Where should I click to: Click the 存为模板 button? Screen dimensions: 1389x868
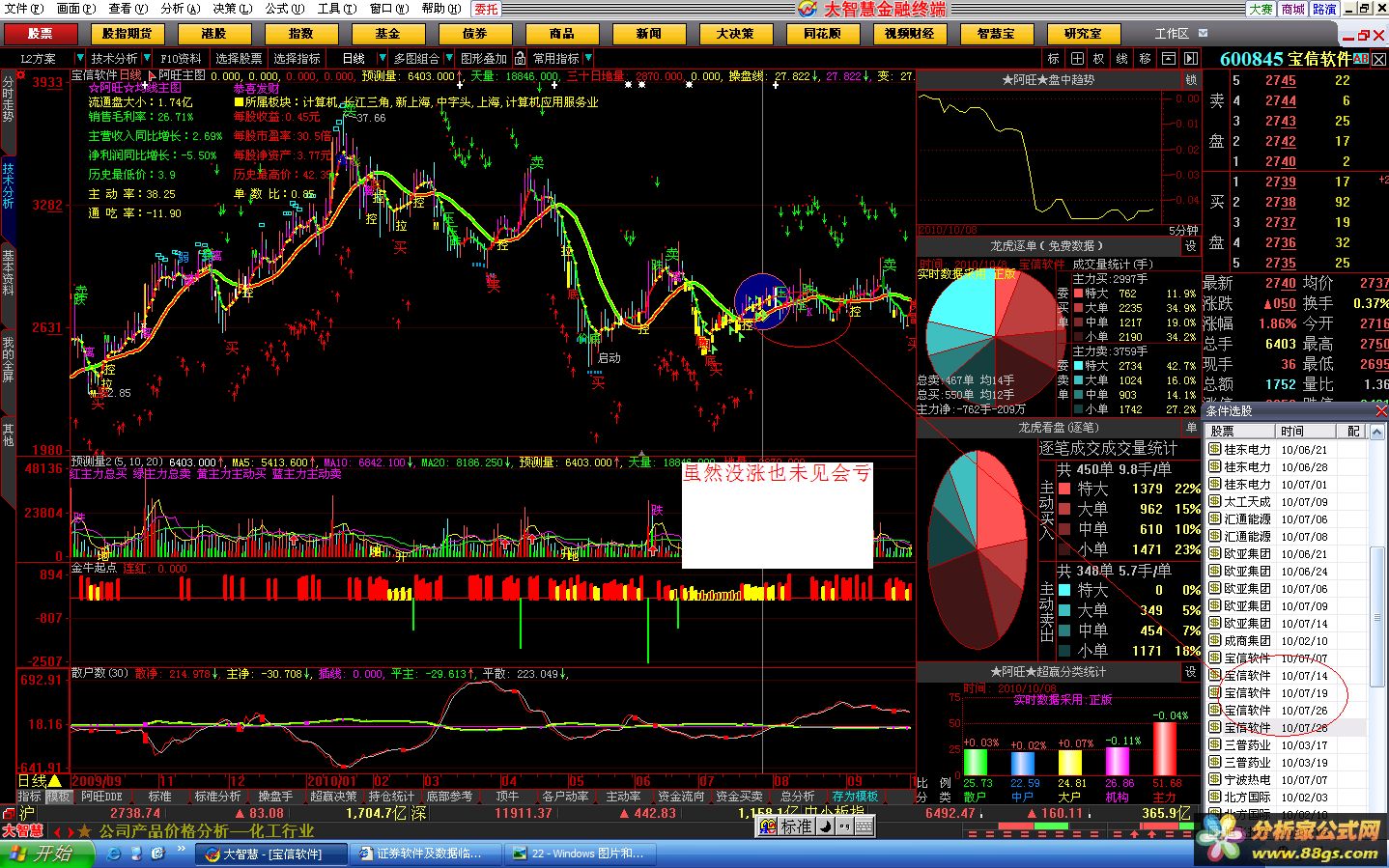click(x=856, y=797)
